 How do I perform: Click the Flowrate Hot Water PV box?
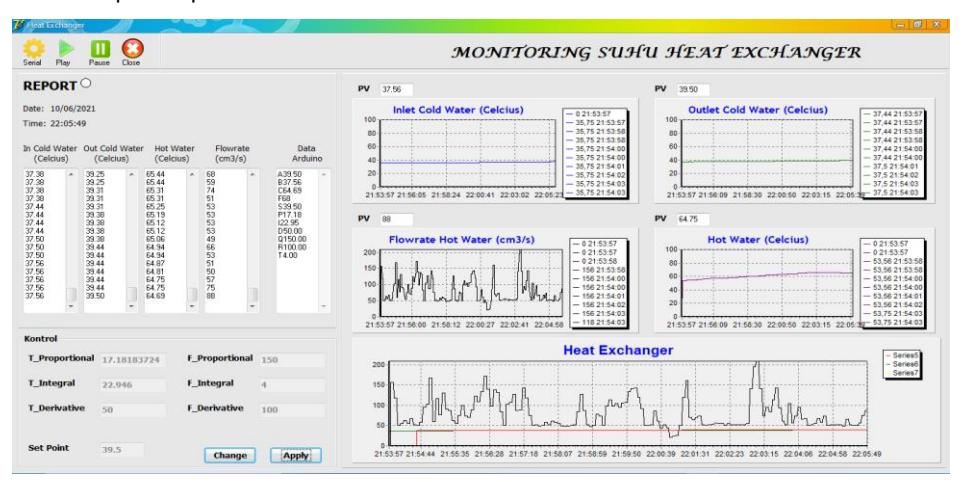click(x=396, y=219)
